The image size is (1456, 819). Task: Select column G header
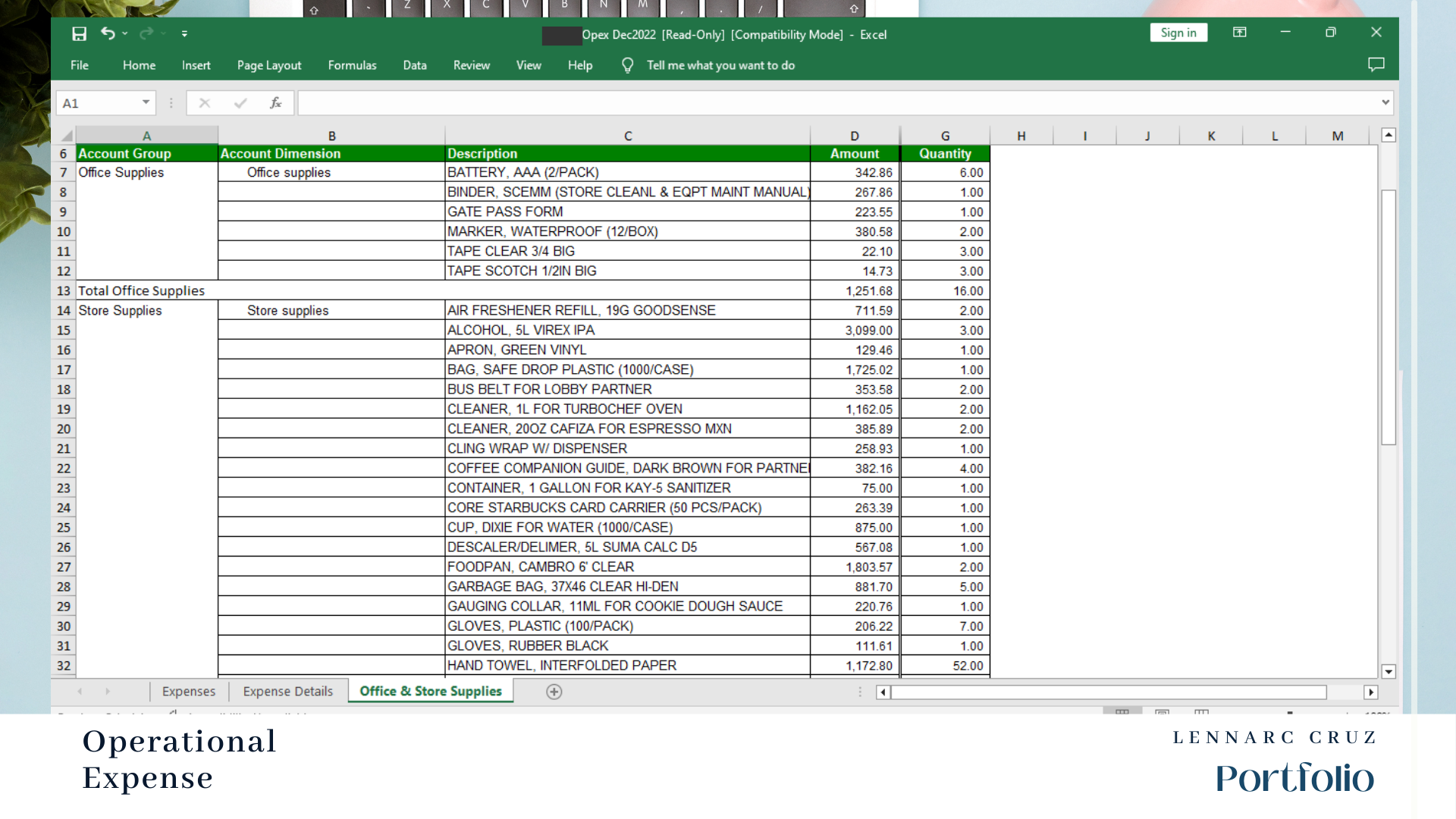946,136
